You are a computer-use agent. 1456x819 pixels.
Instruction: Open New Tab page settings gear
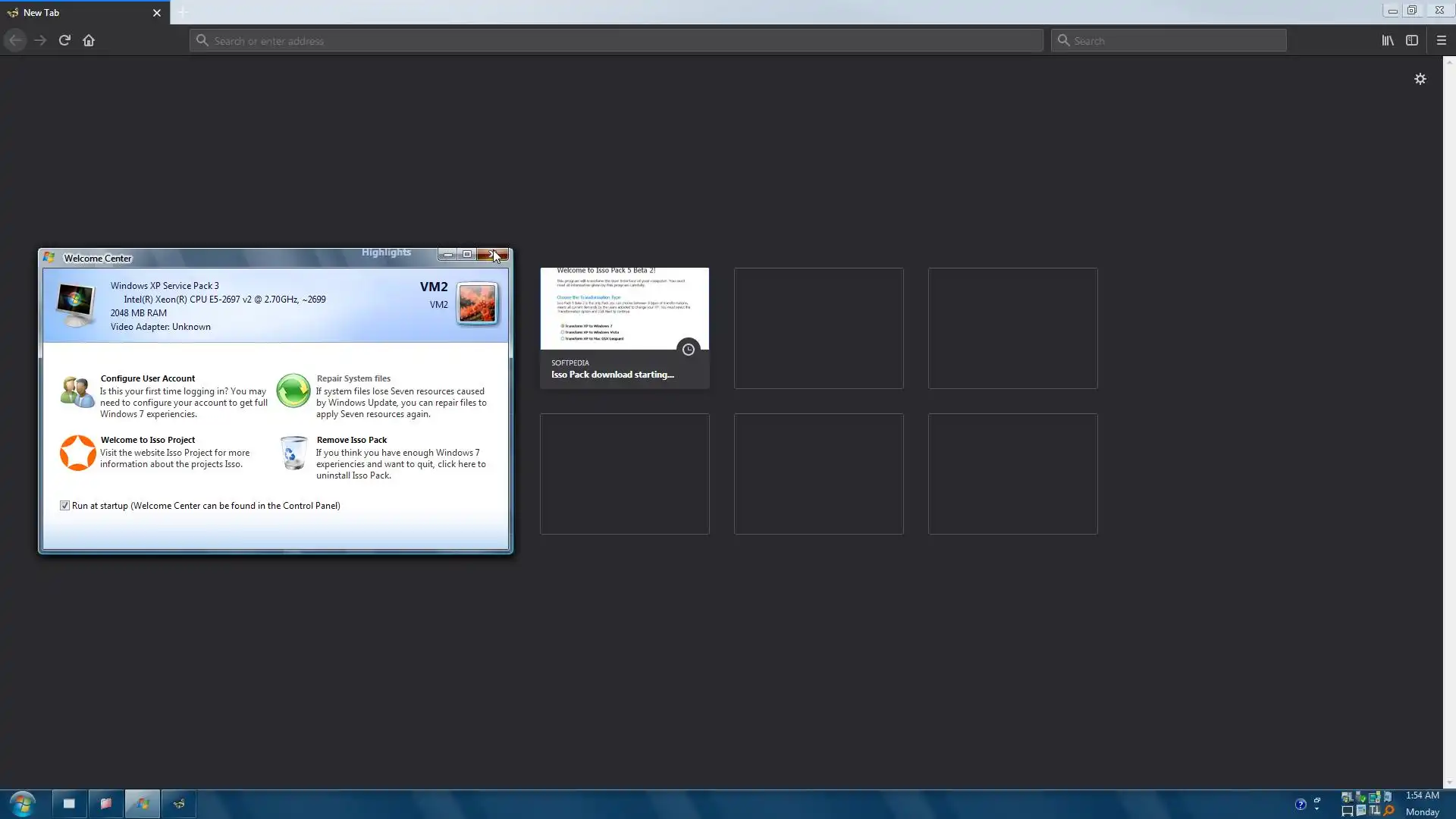[1420, 79]
